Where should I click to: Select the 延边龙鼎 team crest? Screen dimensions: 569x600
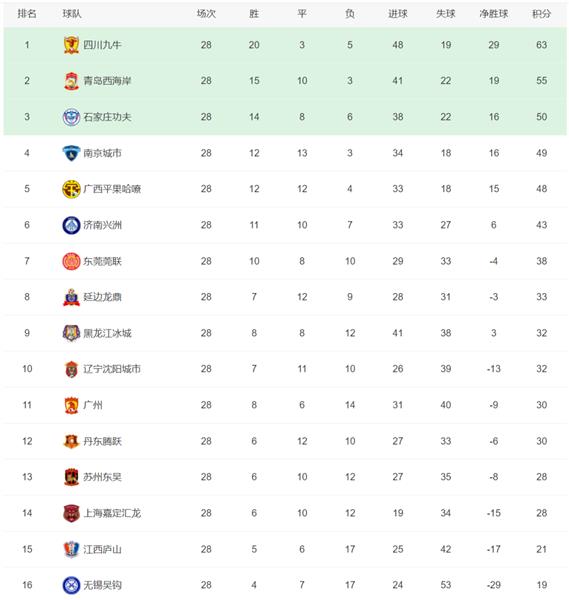pyautogui.click(x=71, y=297)
